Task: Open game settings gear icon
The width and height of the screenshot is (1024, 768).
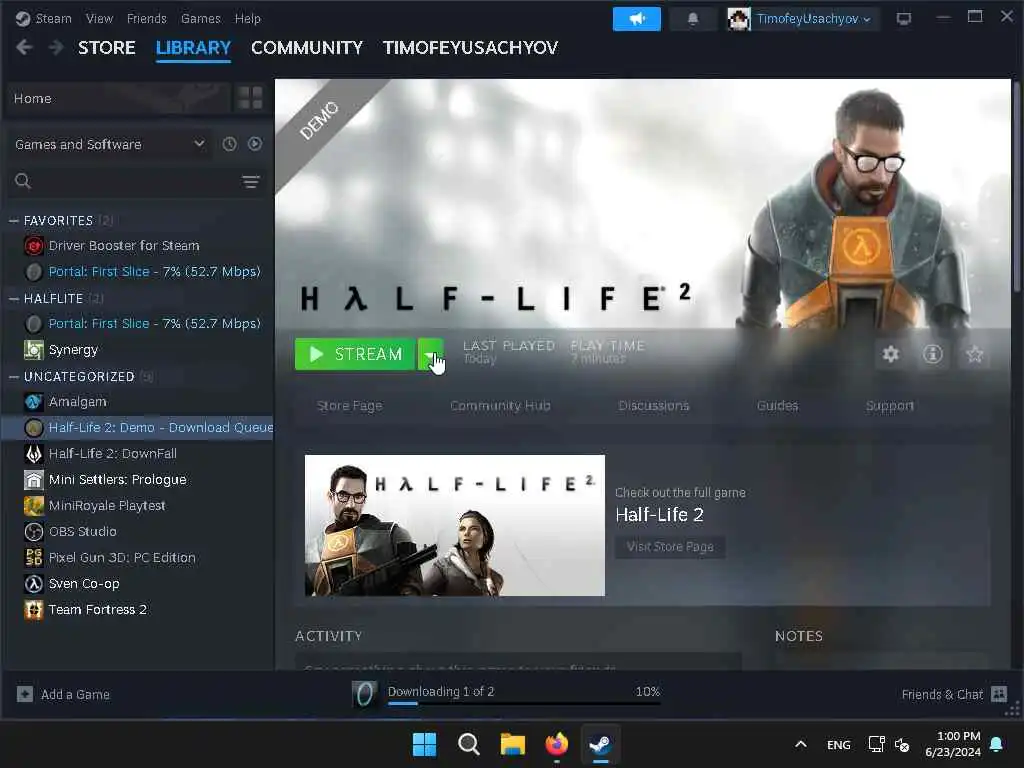Action: 891,354
